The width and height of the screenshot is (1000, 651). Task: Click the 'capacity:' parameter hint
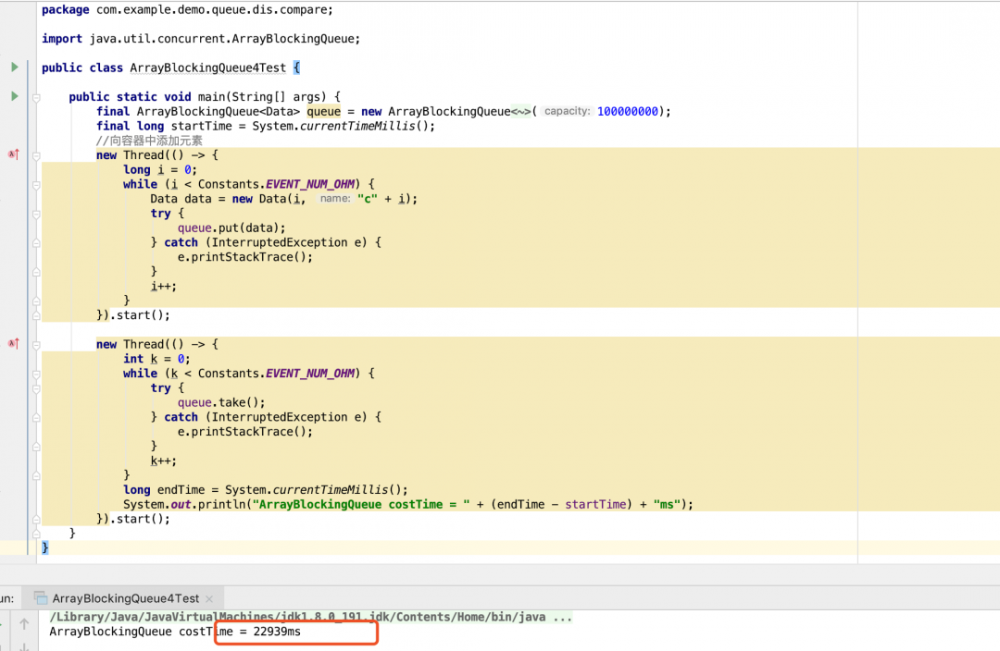click(567, 111)
